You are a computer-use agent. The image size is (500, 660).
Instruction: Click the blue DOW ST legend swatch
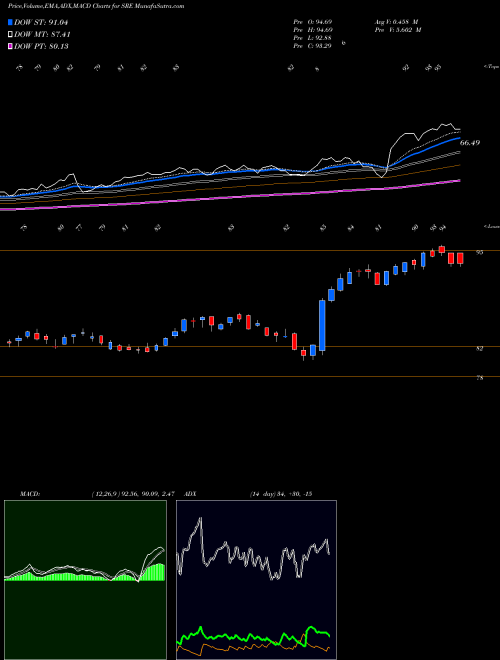pos(10,22)
